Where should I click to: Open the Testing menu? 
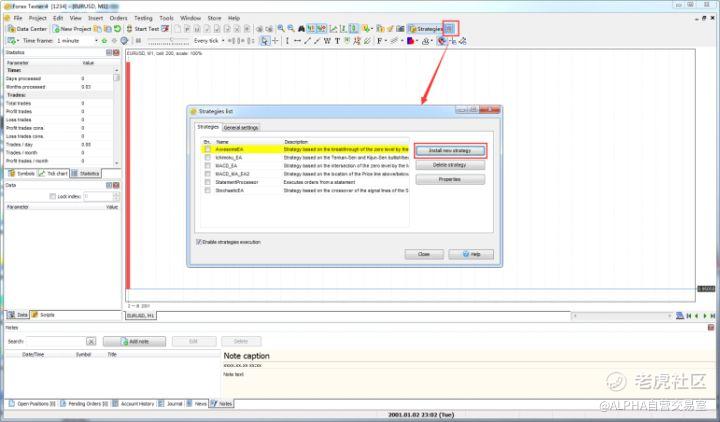(x=143, y=18)
